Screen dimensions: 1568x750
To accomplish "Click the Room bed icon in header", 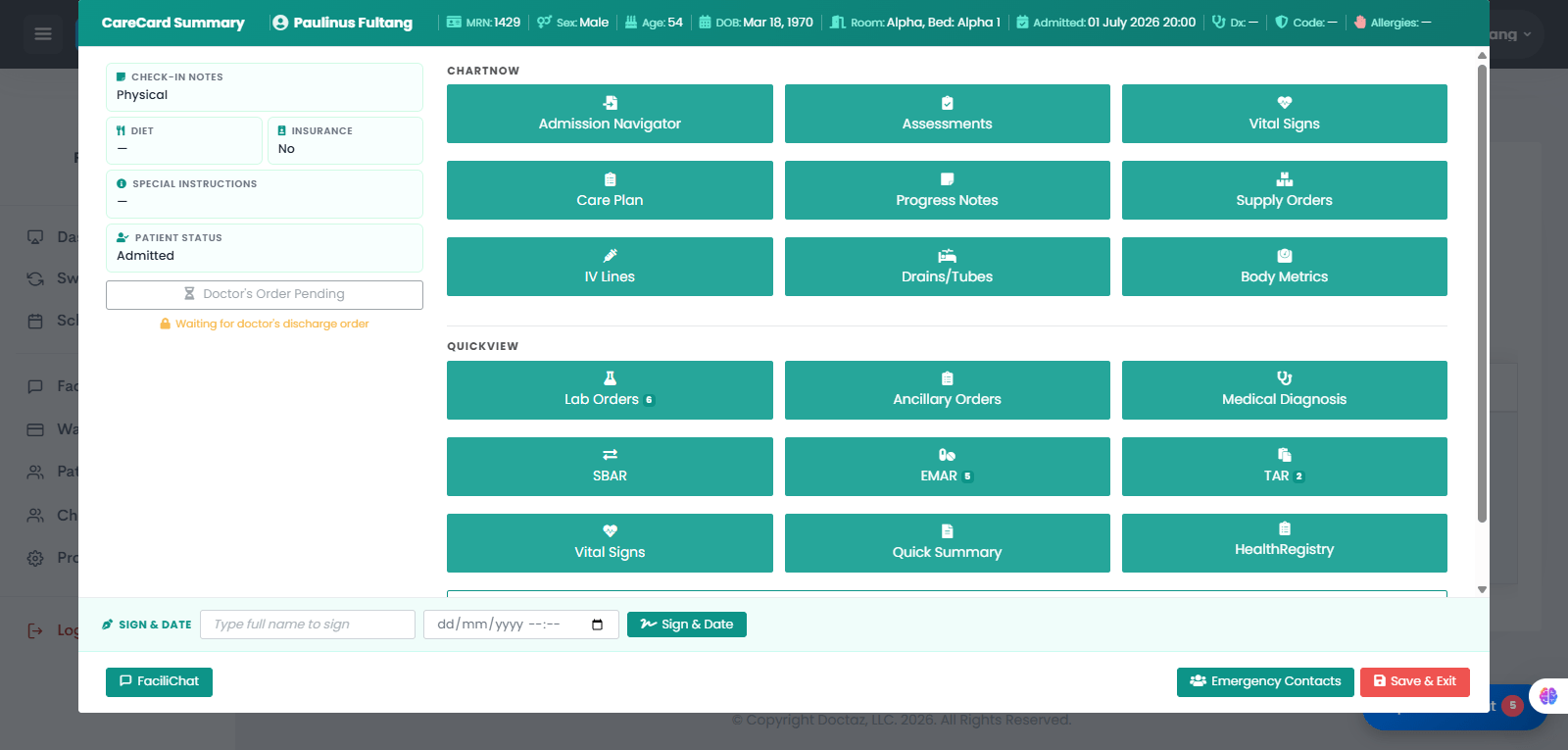I will pos(838,22).
